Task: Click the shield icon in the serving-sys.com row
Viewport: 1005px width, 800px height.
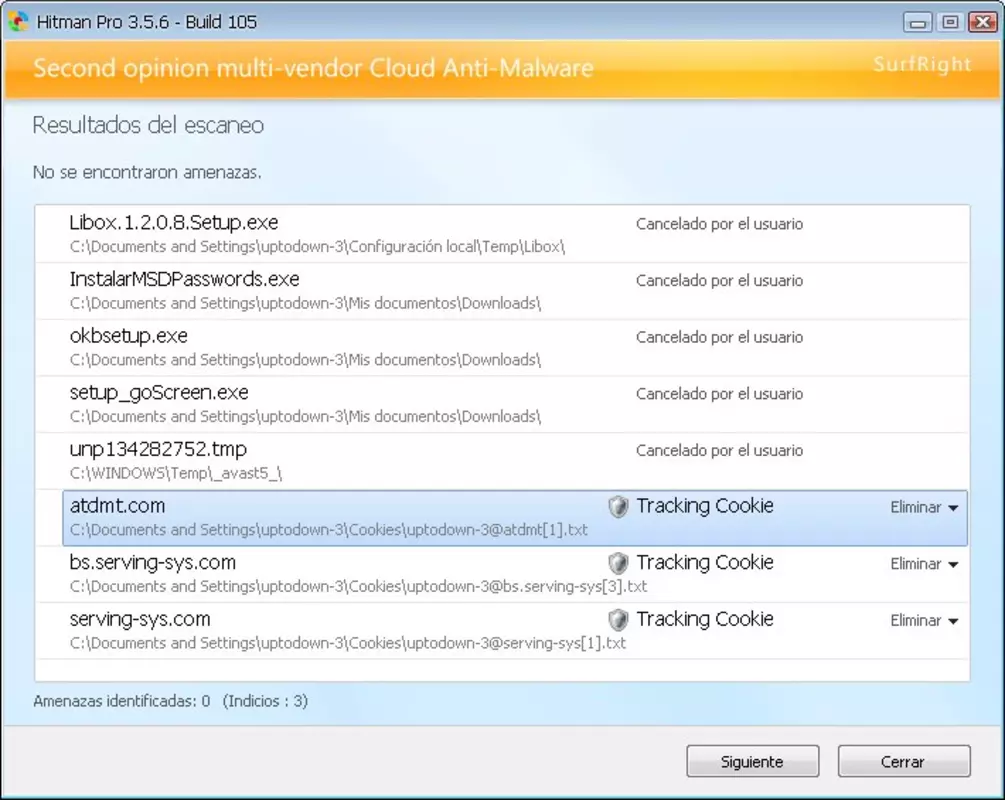Action: (618, 619)
